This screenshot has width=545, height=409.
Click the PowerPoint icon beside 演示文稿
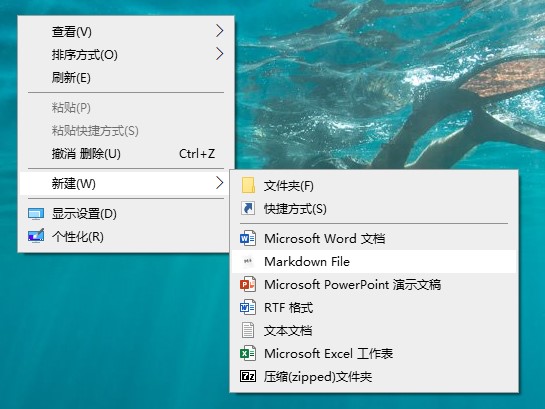[248, 285]
